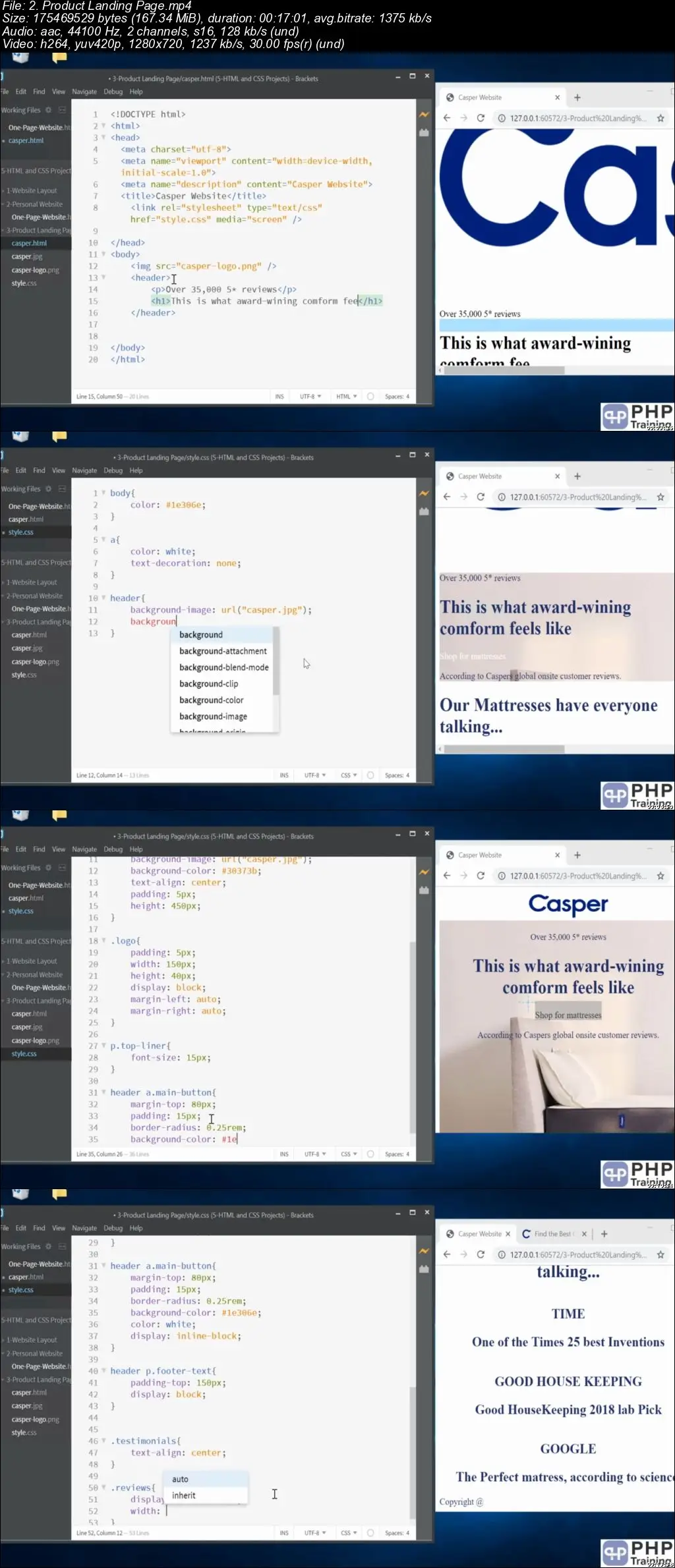The image size is (675, 1568).
Task: Go back in browser beside casper.html editor
Action: coord(447,119)
